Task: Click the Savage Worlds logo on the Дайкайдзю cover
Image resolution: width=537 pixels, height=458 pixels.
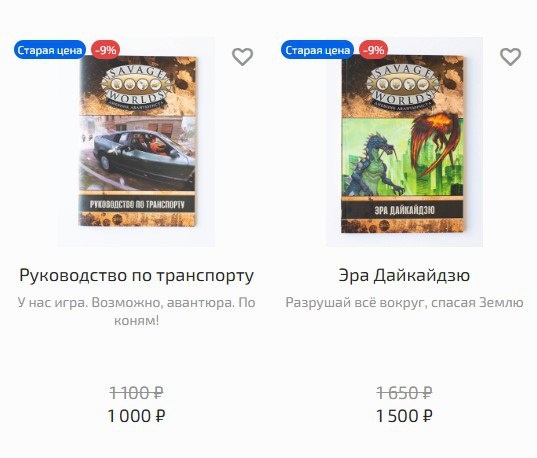Action: point(402,87)
